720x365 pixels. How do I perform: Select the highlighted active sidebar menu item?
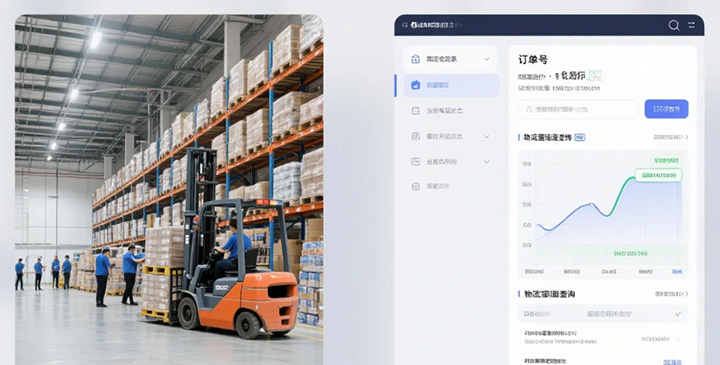[x=451, y=85]
